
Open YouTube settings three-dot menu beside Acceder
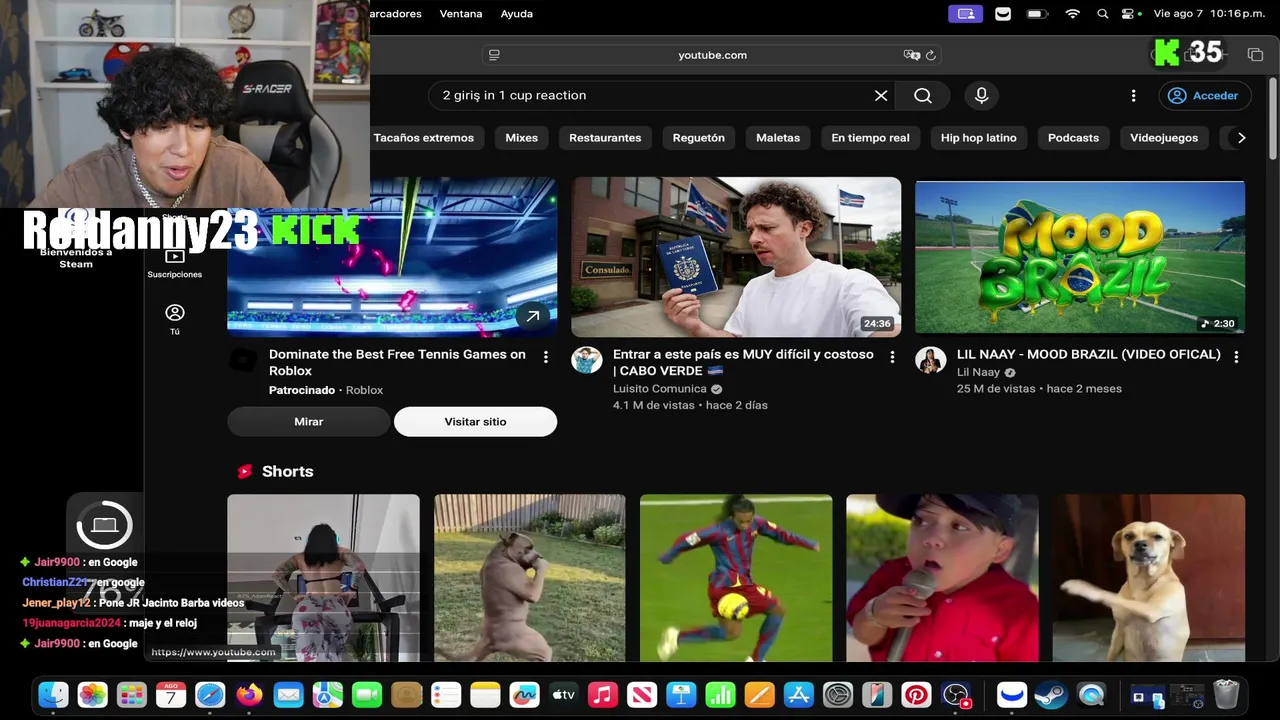click(x=1133, y=95)
